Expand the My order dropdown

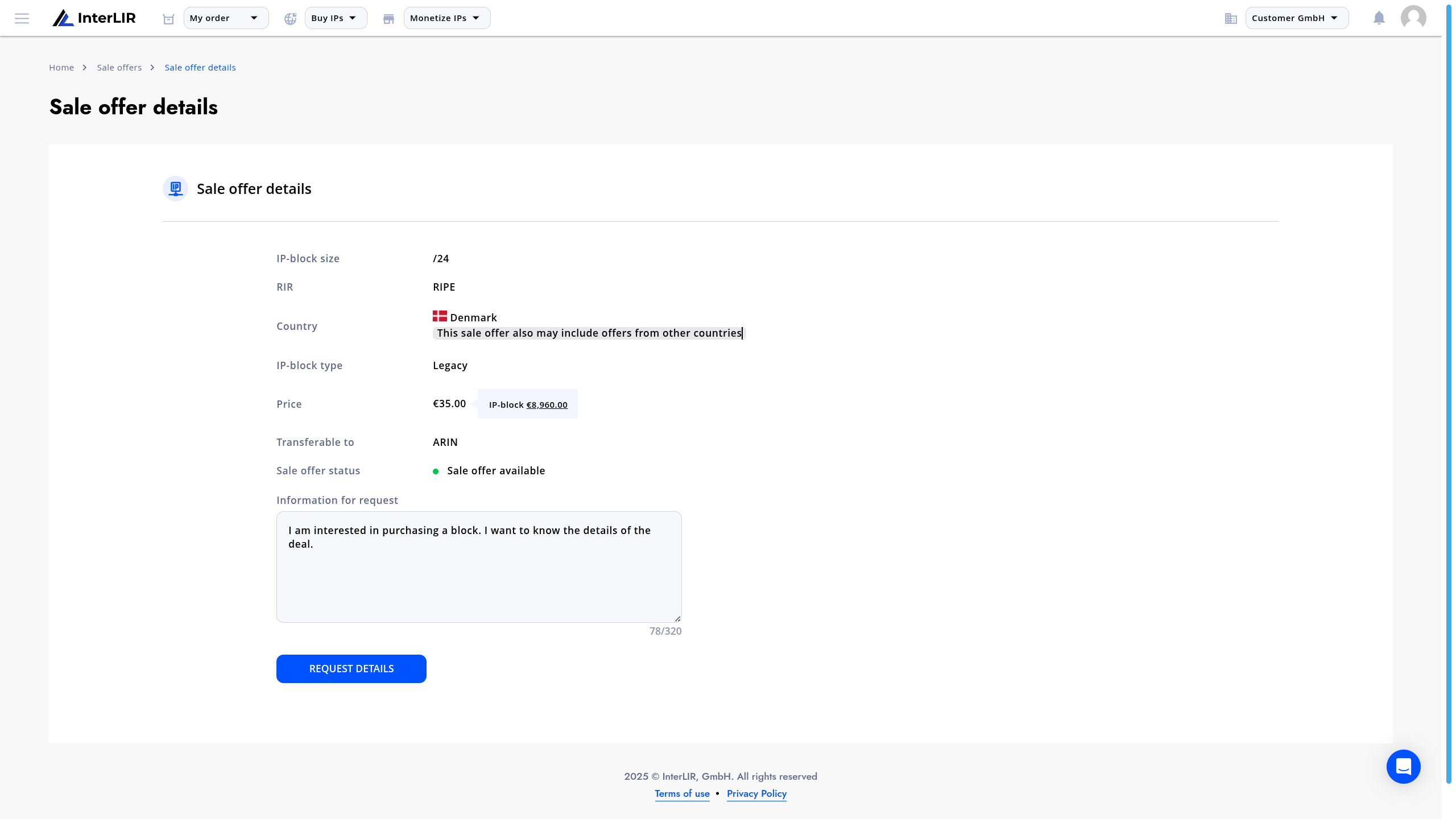[x=226, y=18]
